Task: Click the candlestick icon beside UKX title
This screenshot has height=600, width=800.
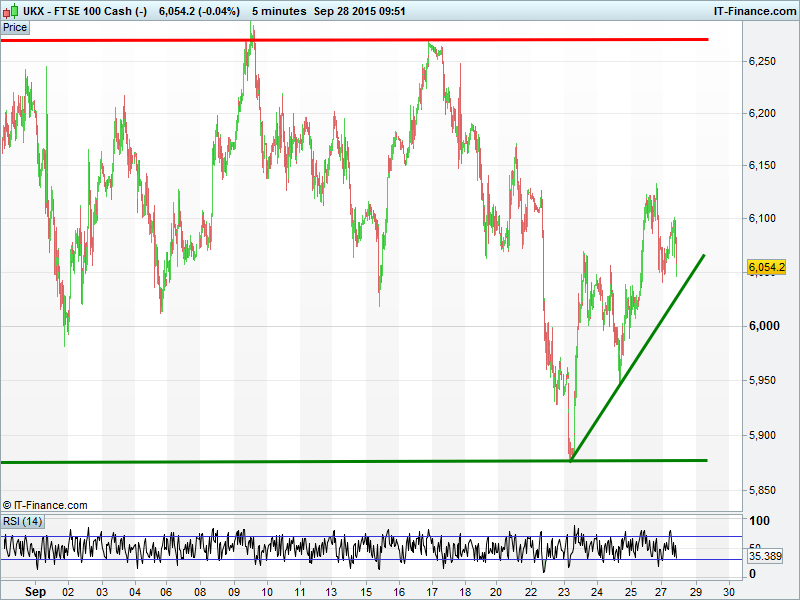Action: tap(11, 11)
